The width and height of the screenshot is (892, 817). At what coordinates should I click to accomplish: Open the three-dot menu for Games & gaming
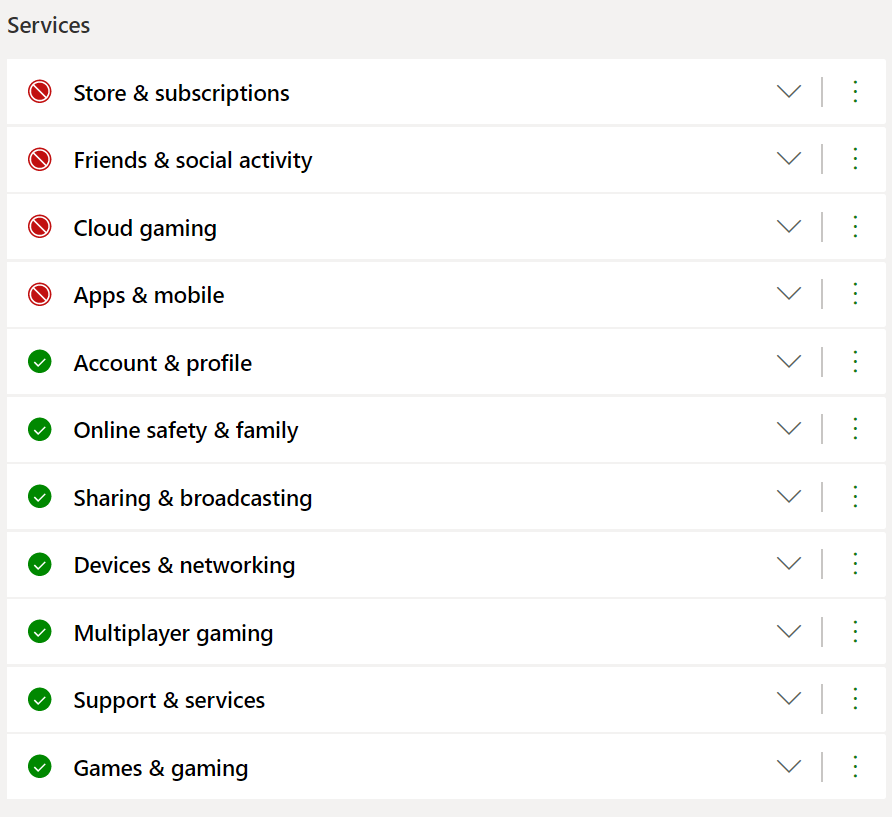tap(855, 767)
